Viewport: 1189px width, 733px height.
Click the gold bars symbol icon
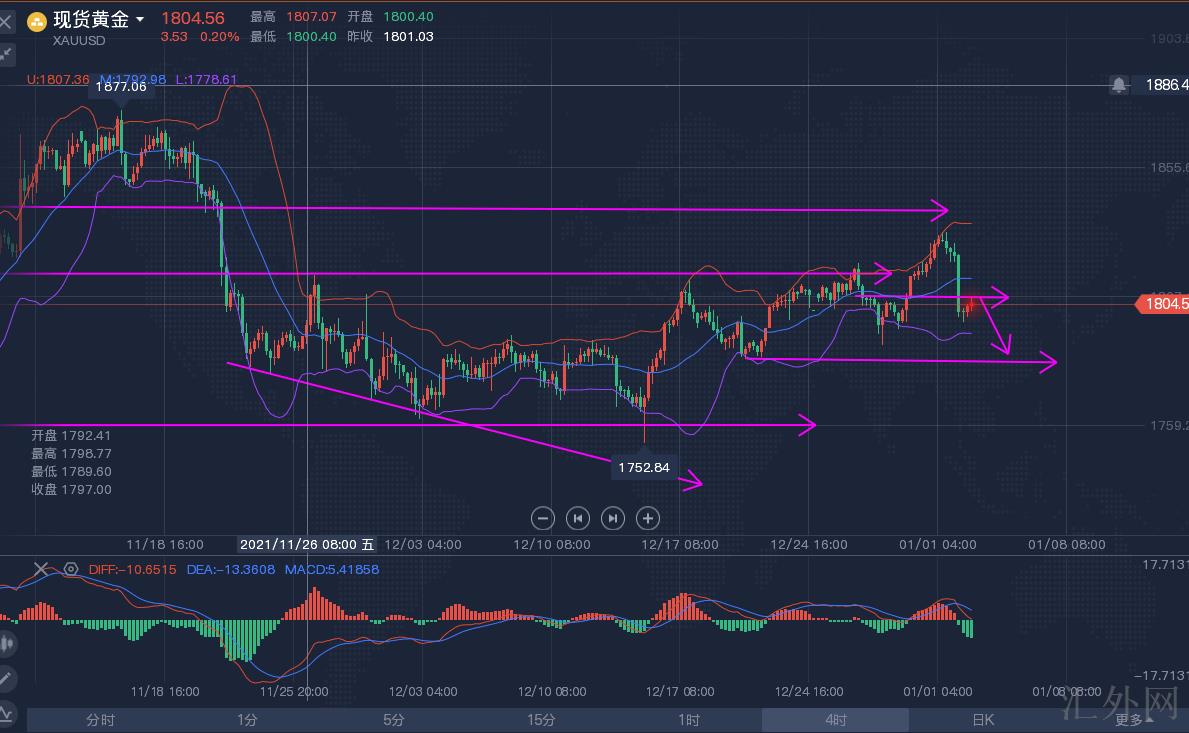[x=36, y=20]
